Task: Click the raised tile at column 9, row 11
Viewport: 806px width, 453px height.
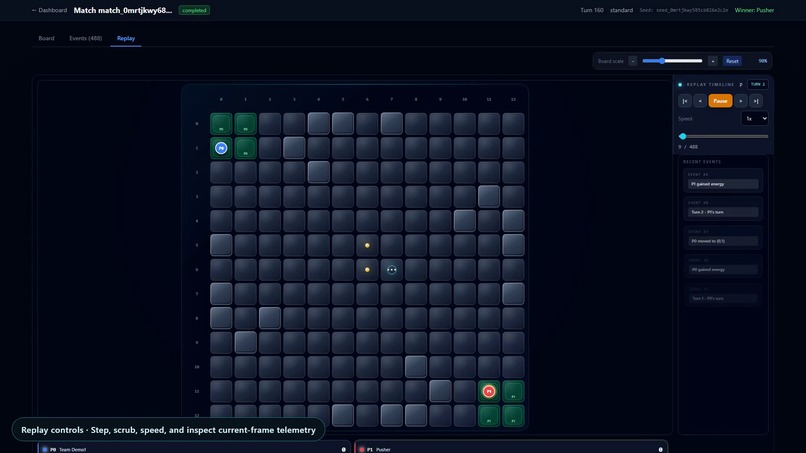Action: pos(440,391)
